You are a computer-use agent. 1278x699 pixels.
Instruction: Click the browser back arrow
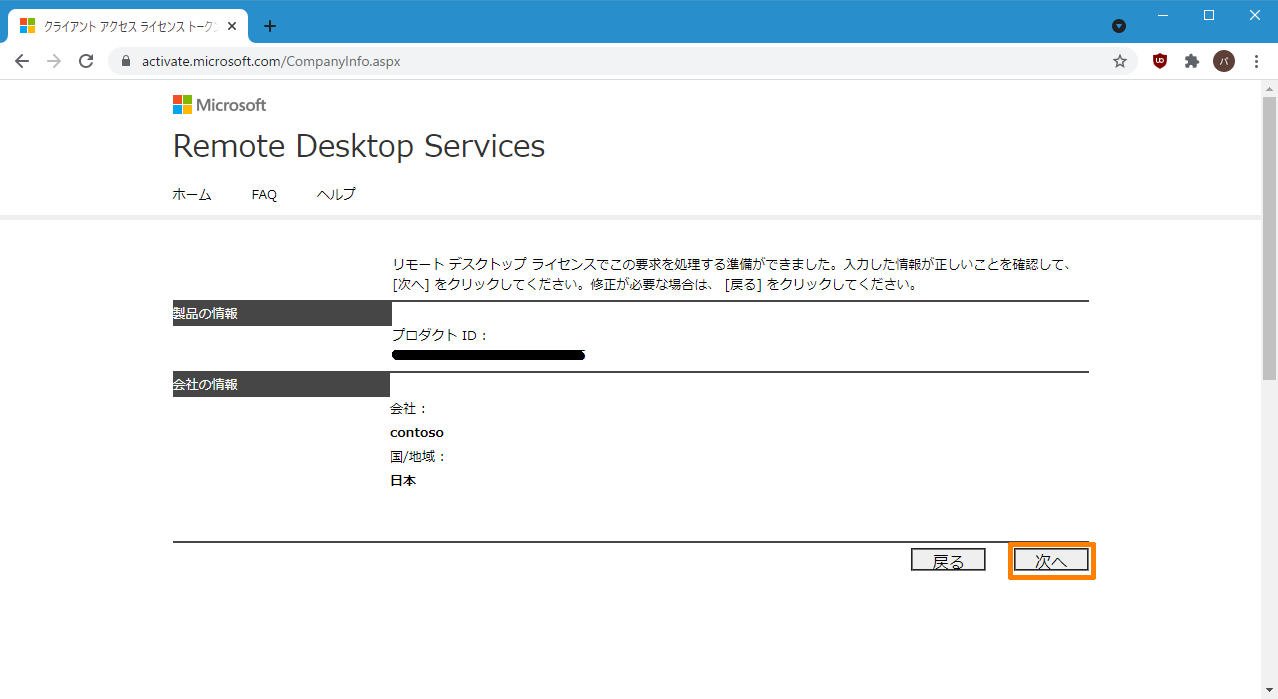[x=22, y=61]
